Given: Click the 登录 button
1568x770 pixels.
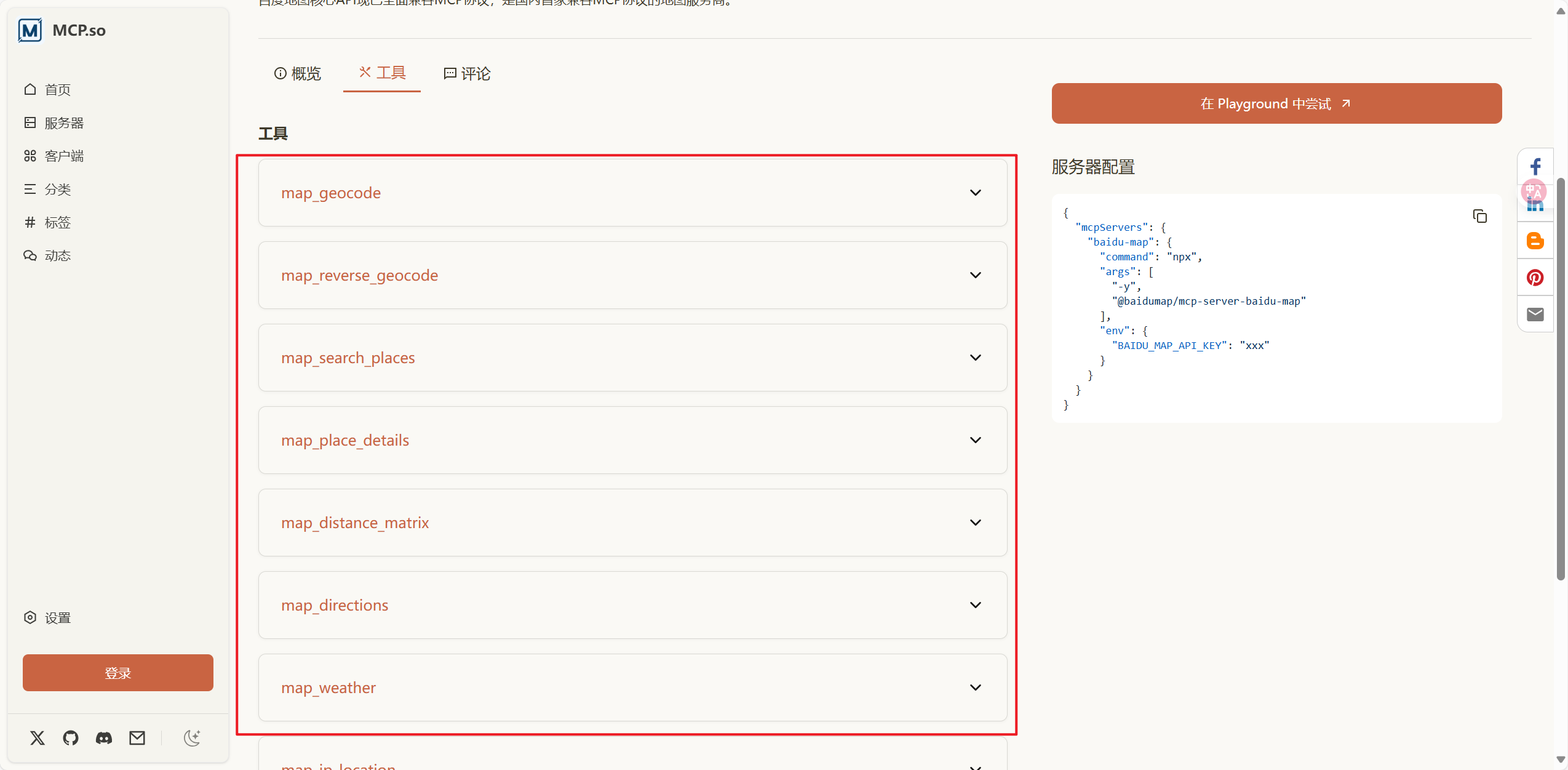Looking at the screenshot, I should coord(118,673).
